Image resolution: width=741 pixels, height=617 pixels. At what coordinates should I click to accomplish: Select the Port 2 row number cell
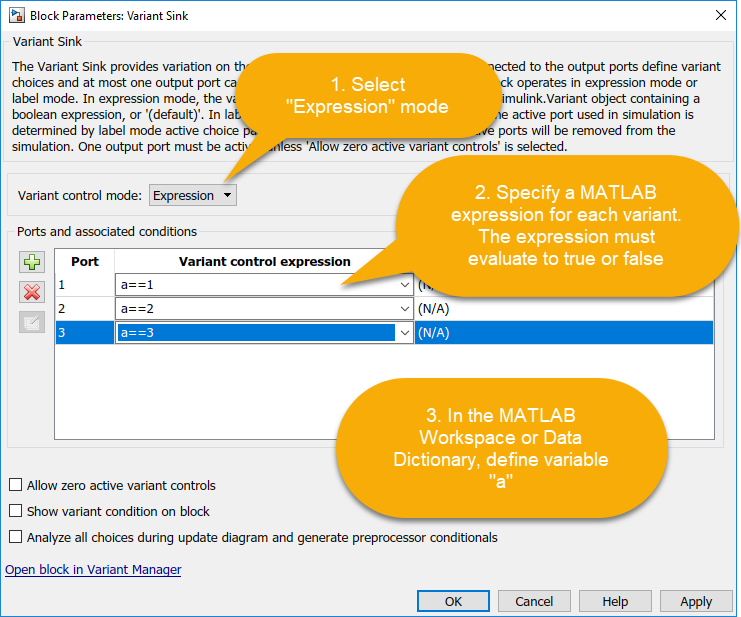click(85, 309)
